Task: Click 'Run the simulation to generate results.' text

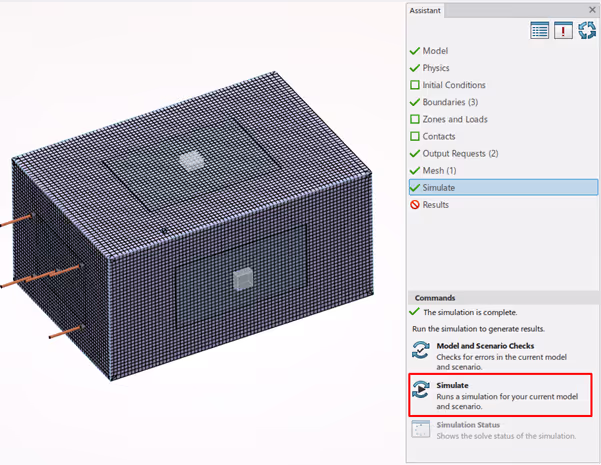Action: [x=478, y=329]
